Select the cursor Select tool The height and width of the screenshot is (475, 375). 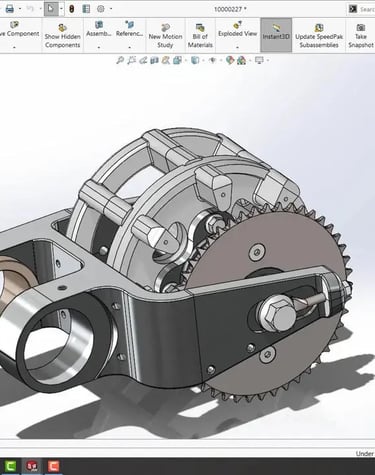tap(51, 9)
